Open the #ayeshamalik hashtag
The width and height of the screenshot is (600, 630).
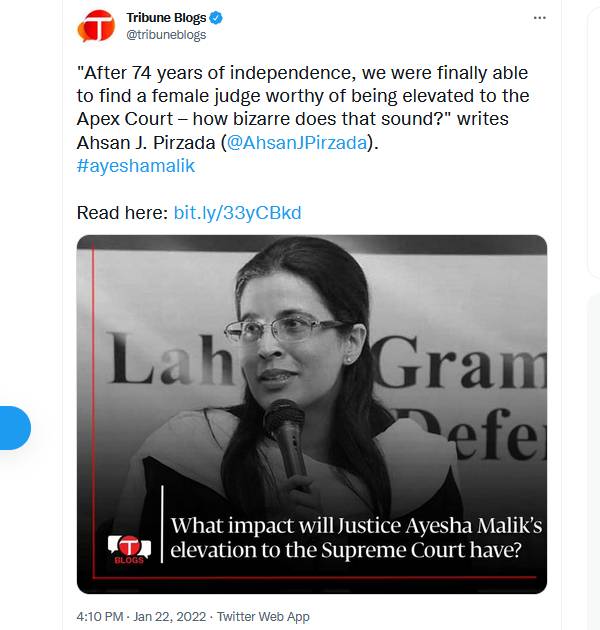pos(135,165)
